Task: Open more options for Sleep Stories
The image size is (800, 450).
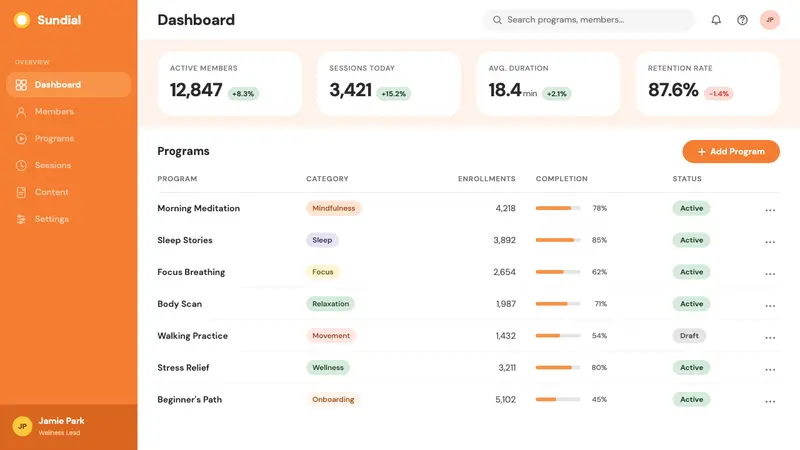Action: (x=770, y=242)
